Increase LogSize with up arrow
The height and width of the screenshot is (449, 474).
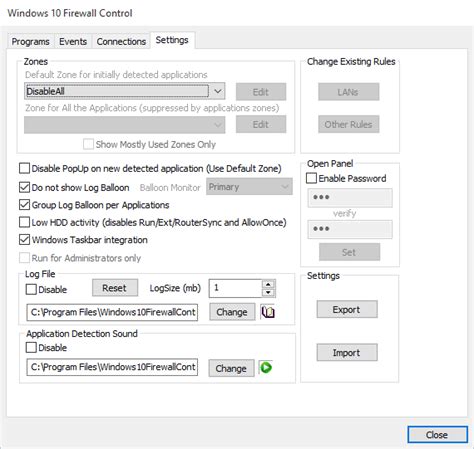tap(268, 284)
